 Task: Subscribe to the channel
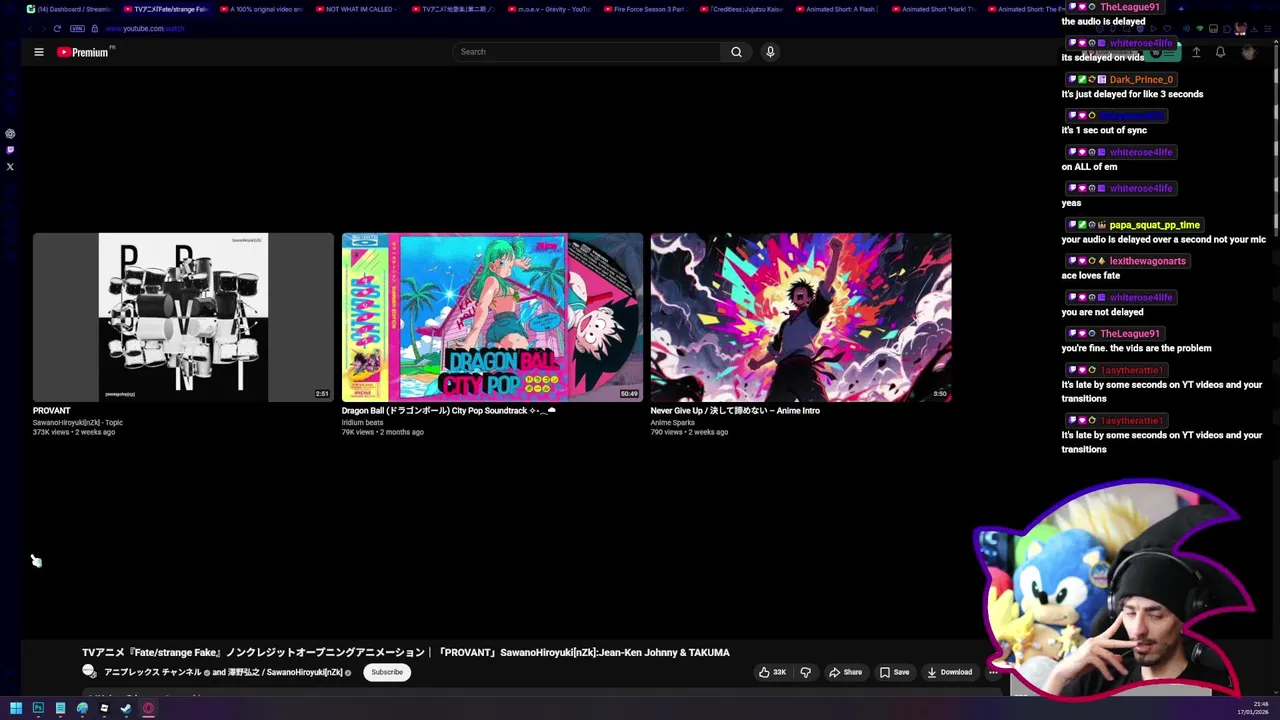click(387, 672)
